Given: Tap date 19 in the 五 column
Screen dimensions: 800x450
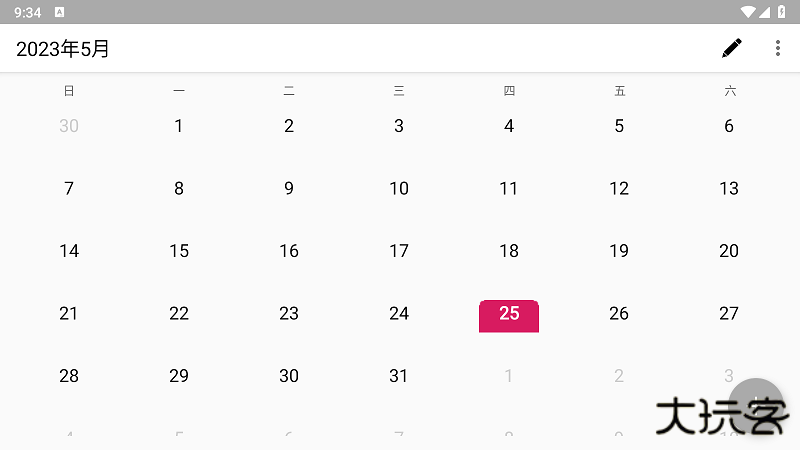Looking at the screenshot, I should tap(619, 251).
